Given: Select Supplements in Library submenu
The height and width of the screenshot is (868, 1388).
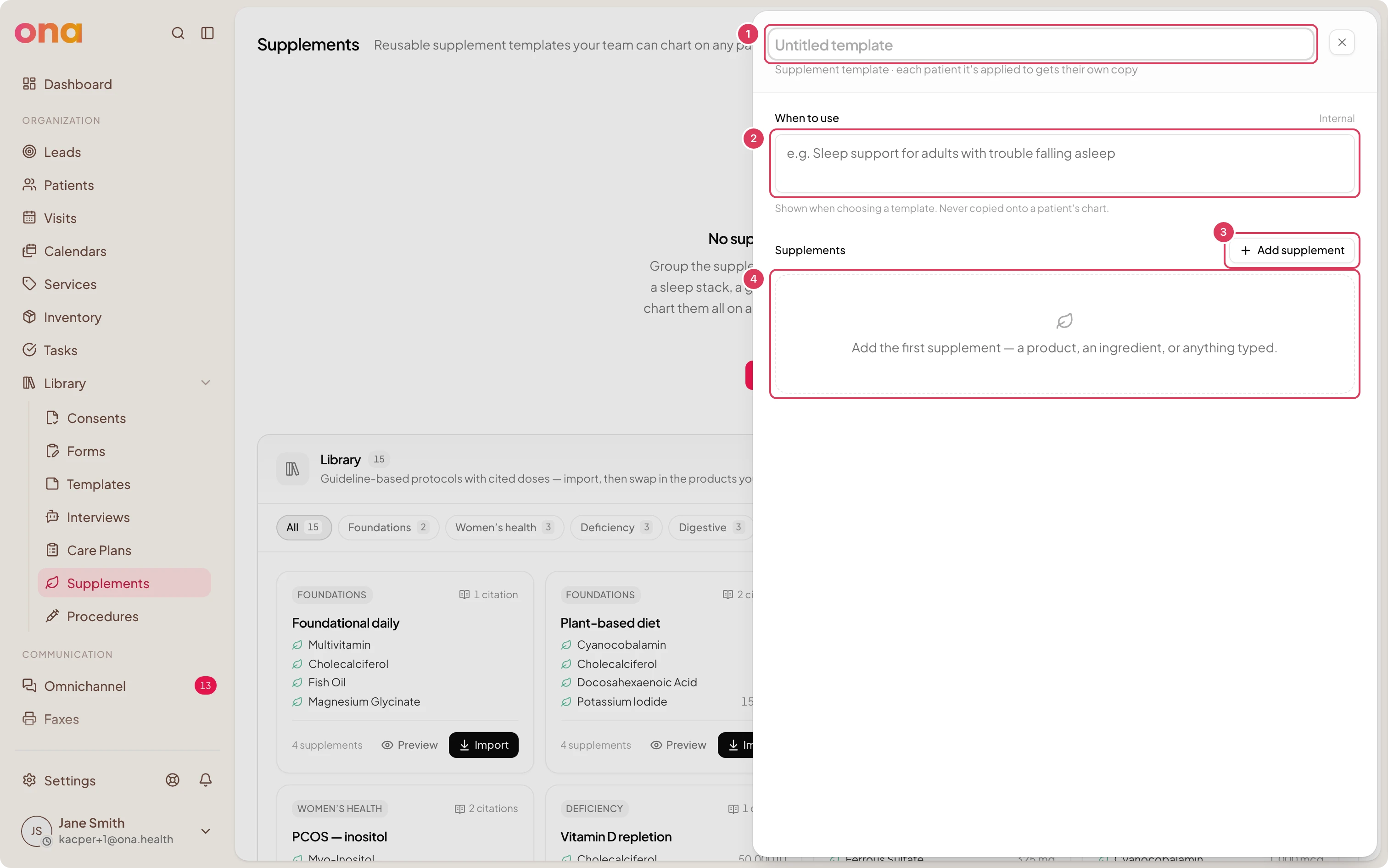Looking at the screenshot, I should 124,583.
